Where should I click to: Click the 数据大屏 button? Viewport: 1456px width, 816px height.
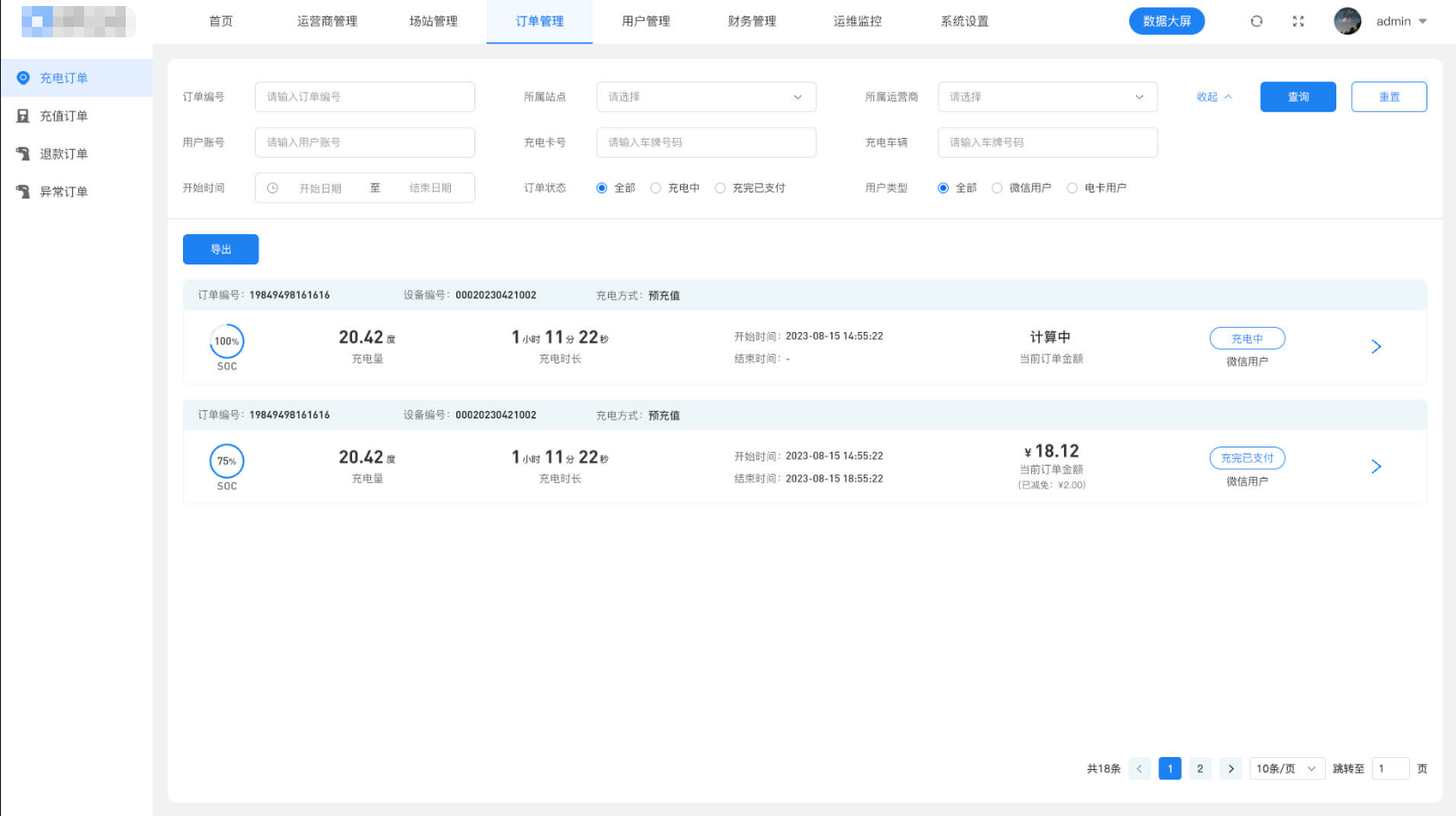(x=1166, y=21)
